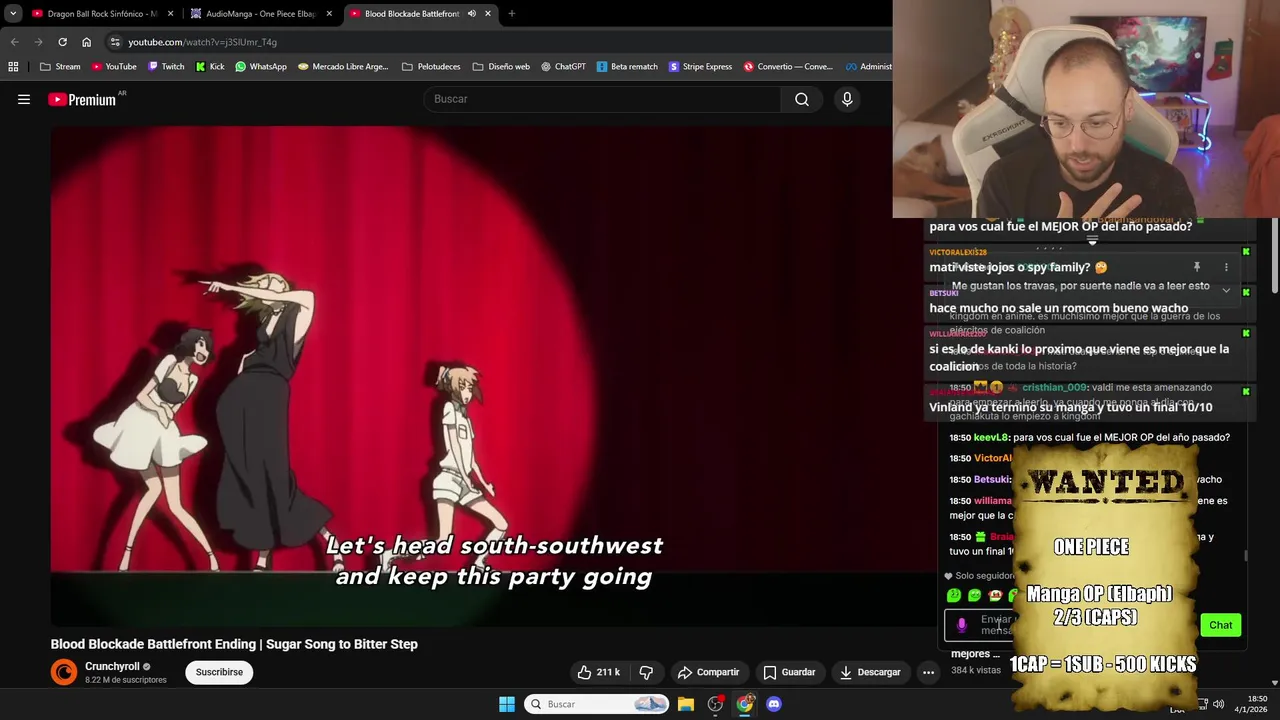1280x720 pixels.
Task: Open the WhatsApp bookmark
Action: (x=261, y=67)
